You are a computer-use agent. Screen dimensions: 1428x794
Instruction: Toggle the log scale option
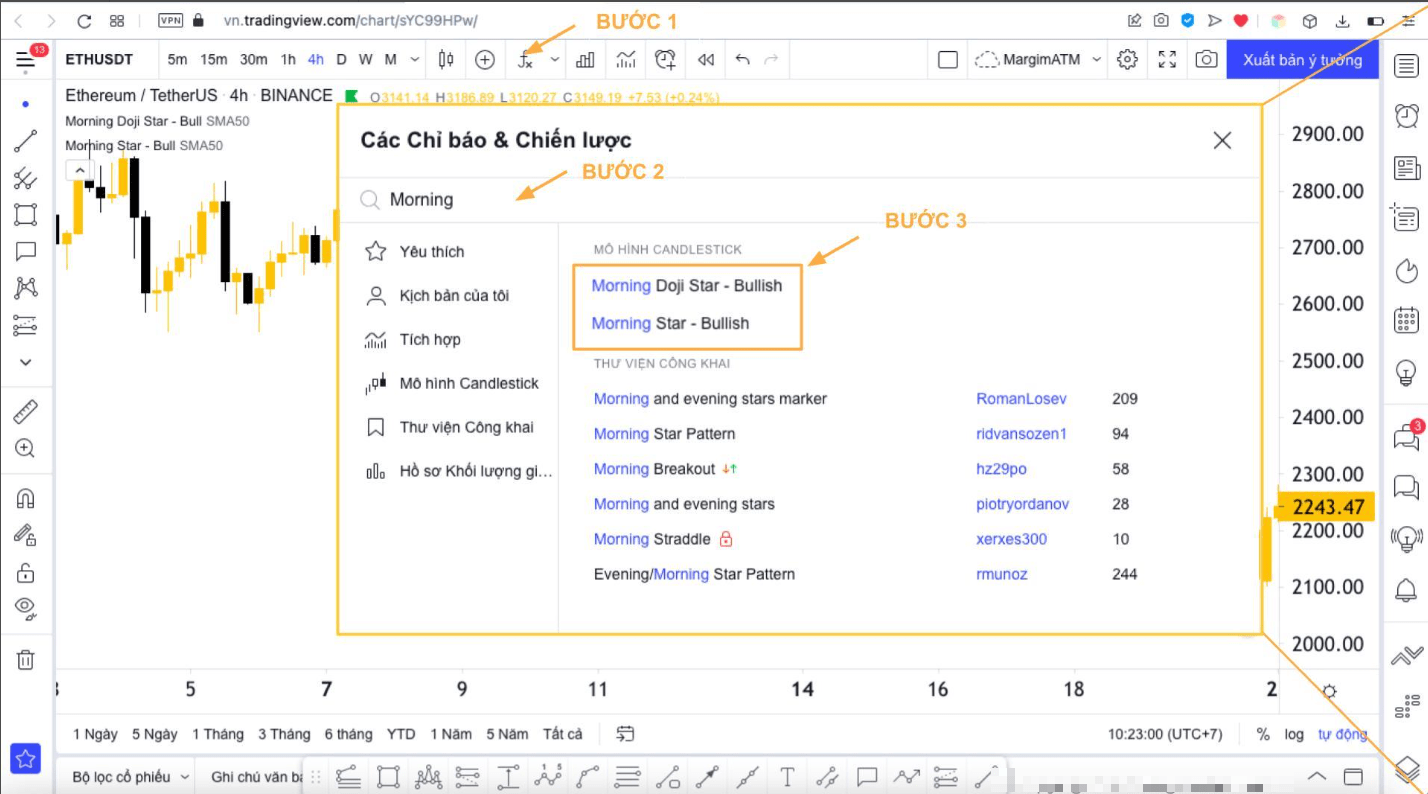pos(1294,734)
